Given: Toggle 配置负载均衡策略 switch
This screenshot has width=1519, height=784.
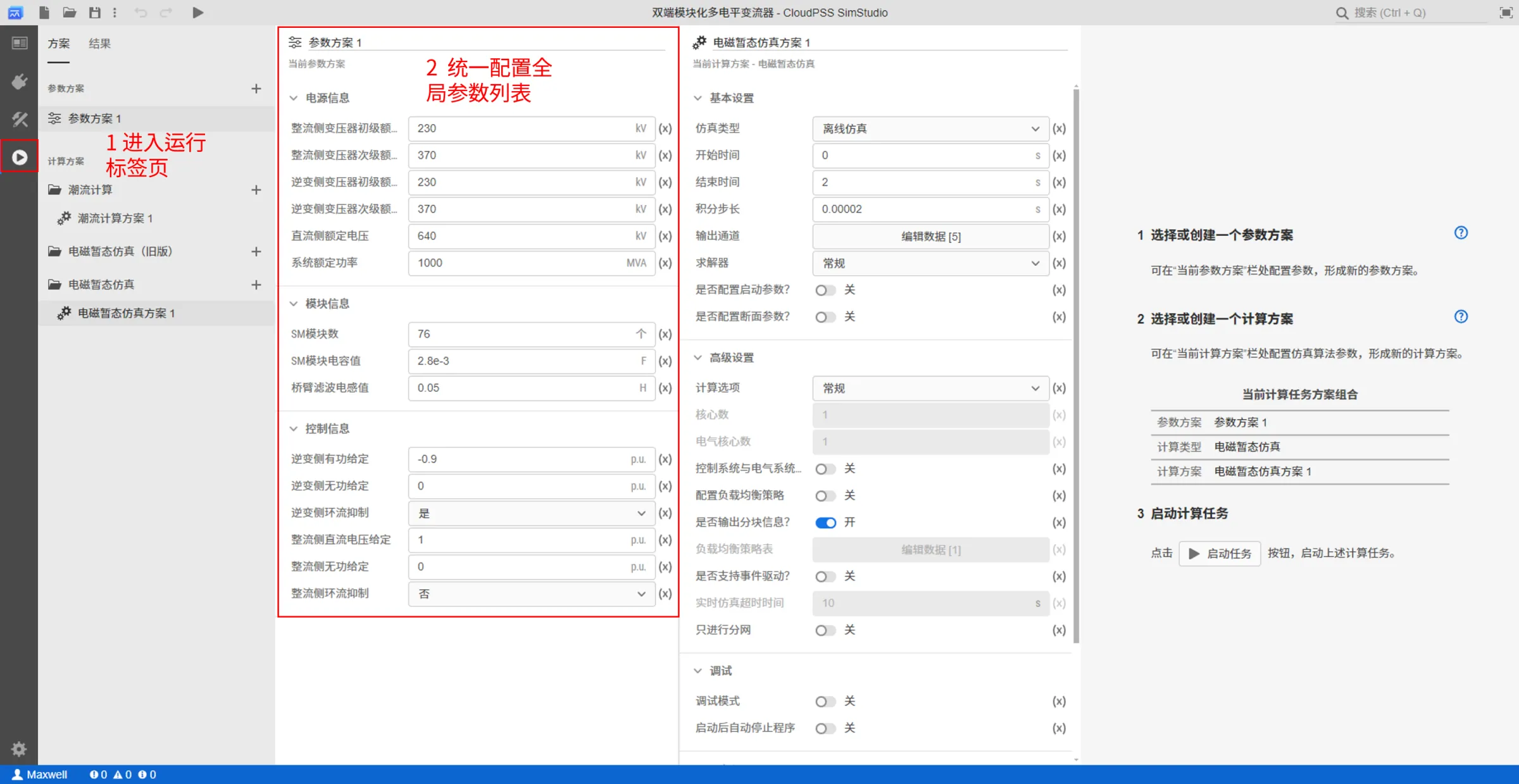Looking at the screenshot, I should coord(825,495).
